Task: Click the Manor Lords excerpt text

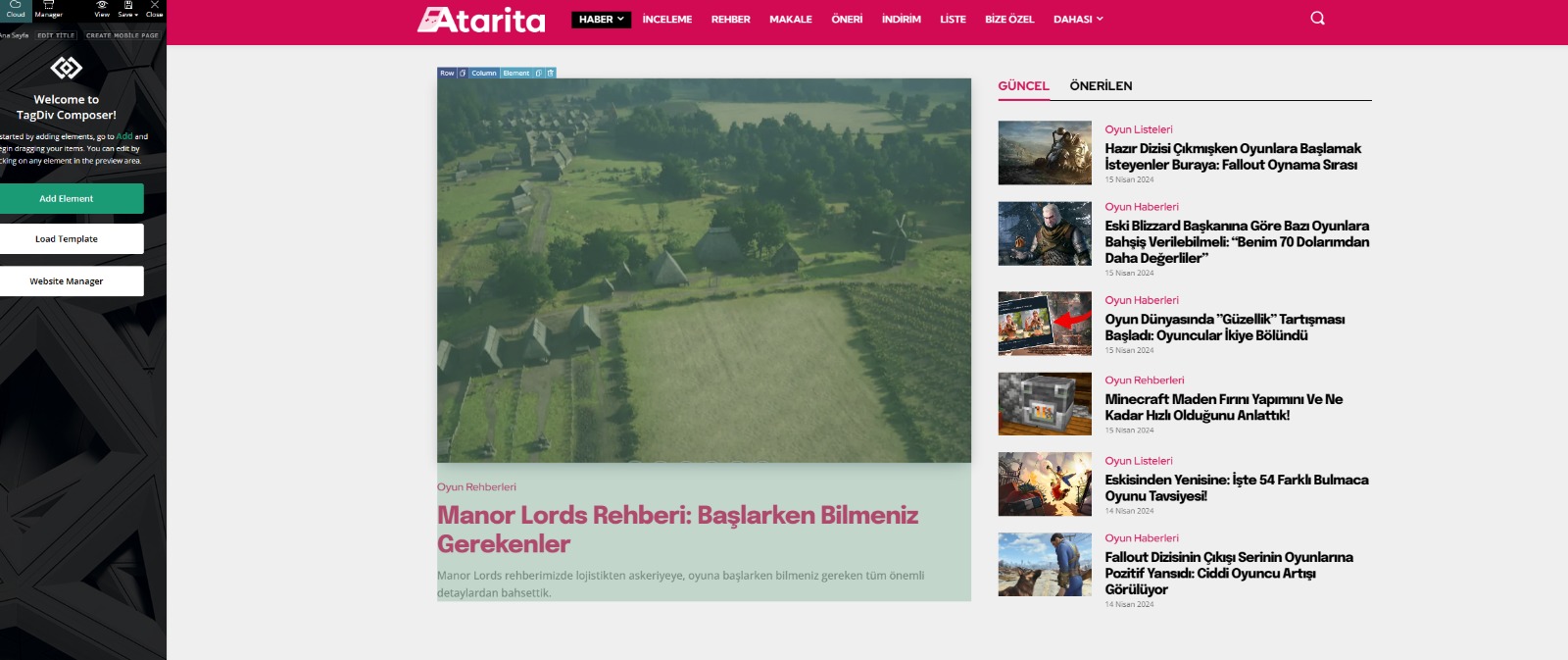Action: pyautogui.click(x=680, y=584)
